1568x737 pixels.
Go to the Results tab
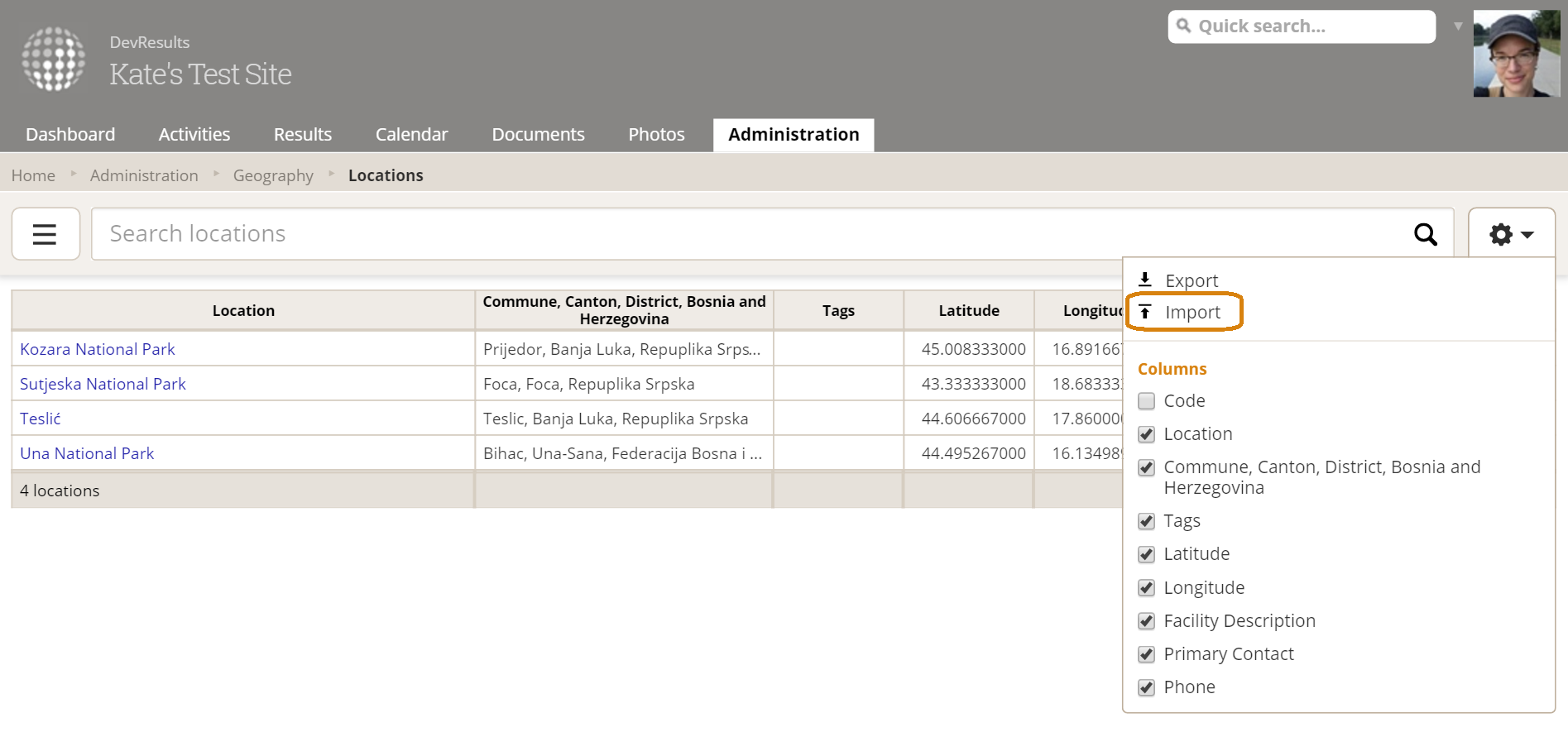point(303,135)
